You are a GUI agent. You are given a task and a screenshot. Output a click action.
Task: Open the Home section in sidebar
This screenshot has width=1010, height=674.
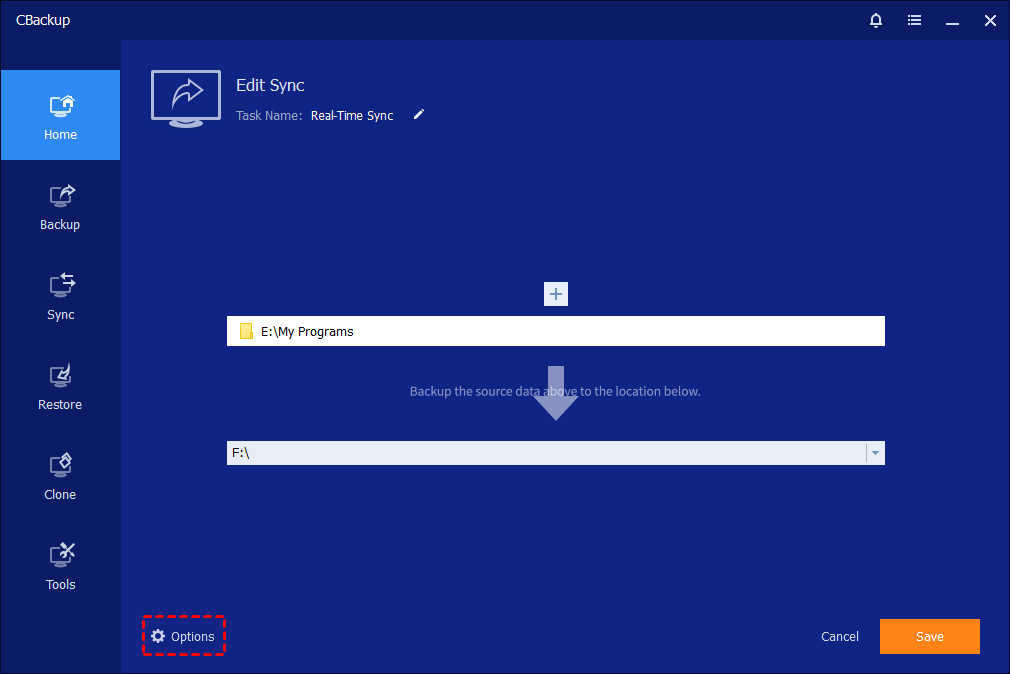[x=60, y=116]
